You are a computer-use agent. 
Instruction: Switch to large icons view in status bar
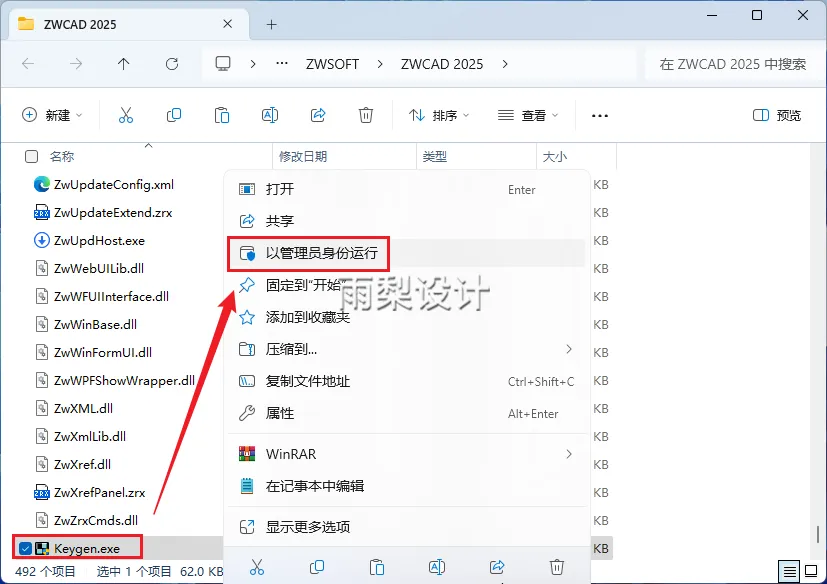(811, 571)
